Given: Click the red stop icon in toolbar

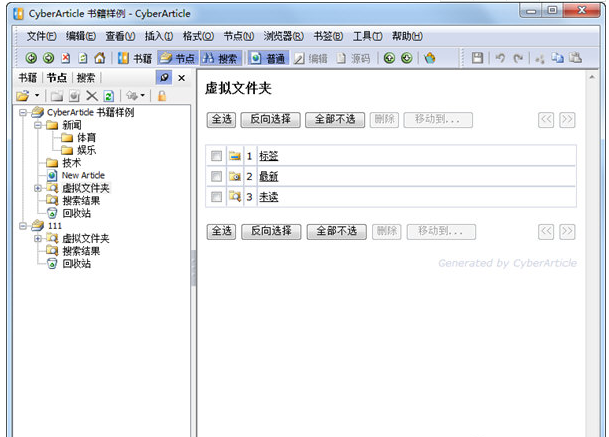Looking at the screenshot, I should coord(65,58).
